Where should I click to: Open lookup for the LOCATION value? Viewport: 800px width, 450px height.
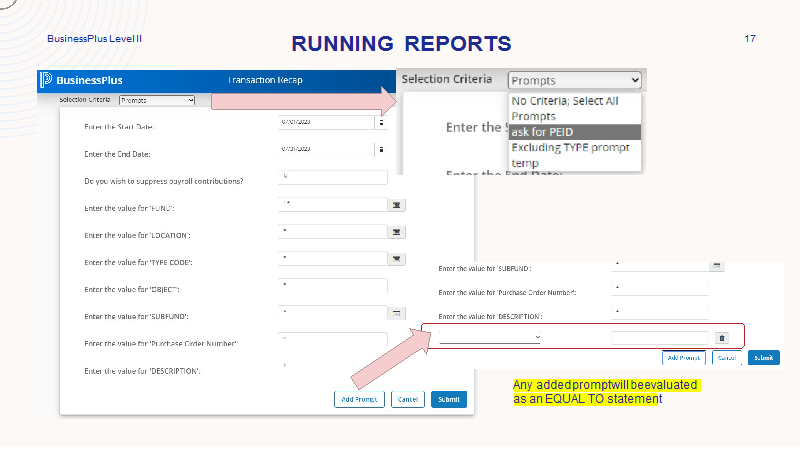tap(396, 232)
